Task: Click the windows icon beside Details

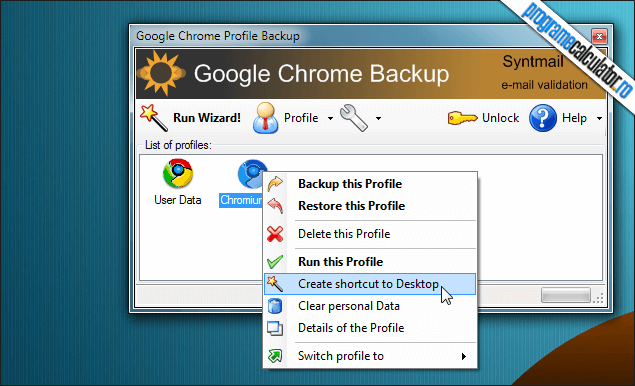Action: [275, 328]
